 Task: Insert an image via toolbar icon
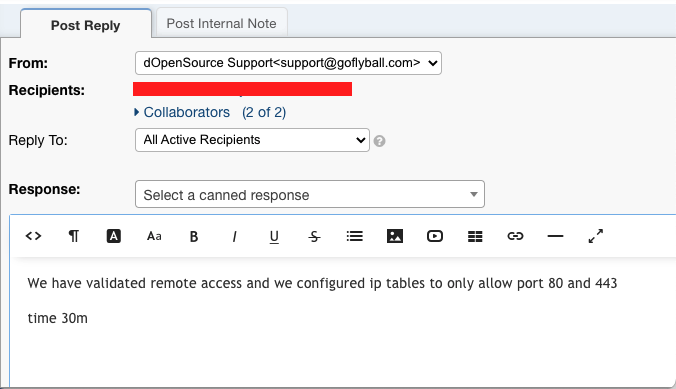394,236
